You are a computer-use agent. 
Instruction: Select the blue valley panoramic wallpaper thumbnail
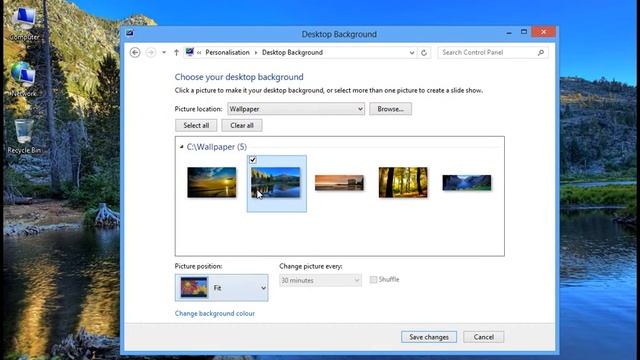[x=467, y=182]
